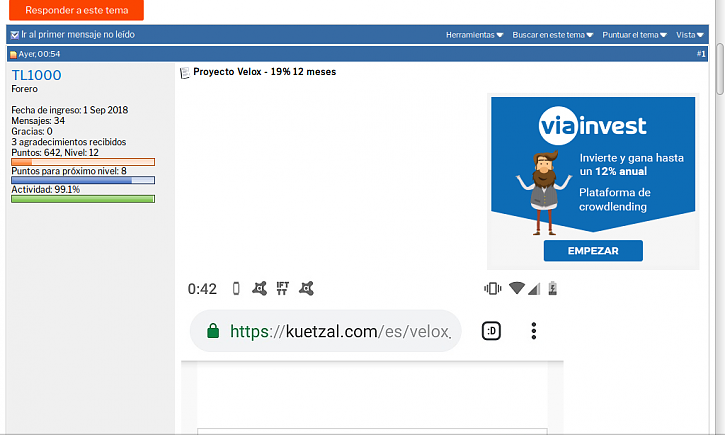Click the Fecha de ingreso text
Viewport: 725px width, 435px height.
tap(69, 110)
